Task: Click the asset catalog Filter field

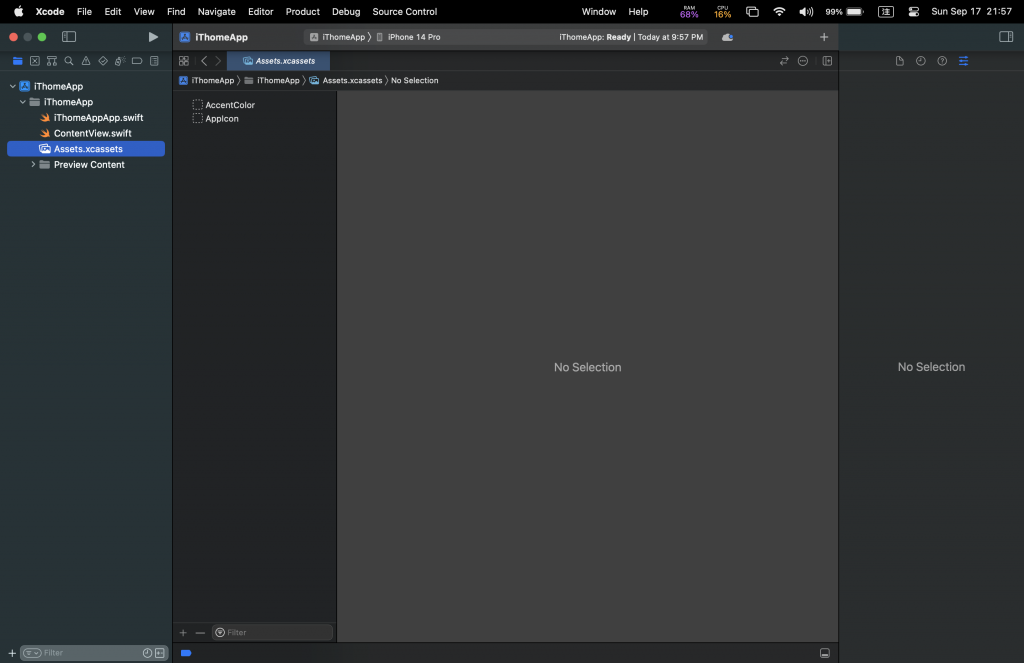Action: click(x=272, y=632)
